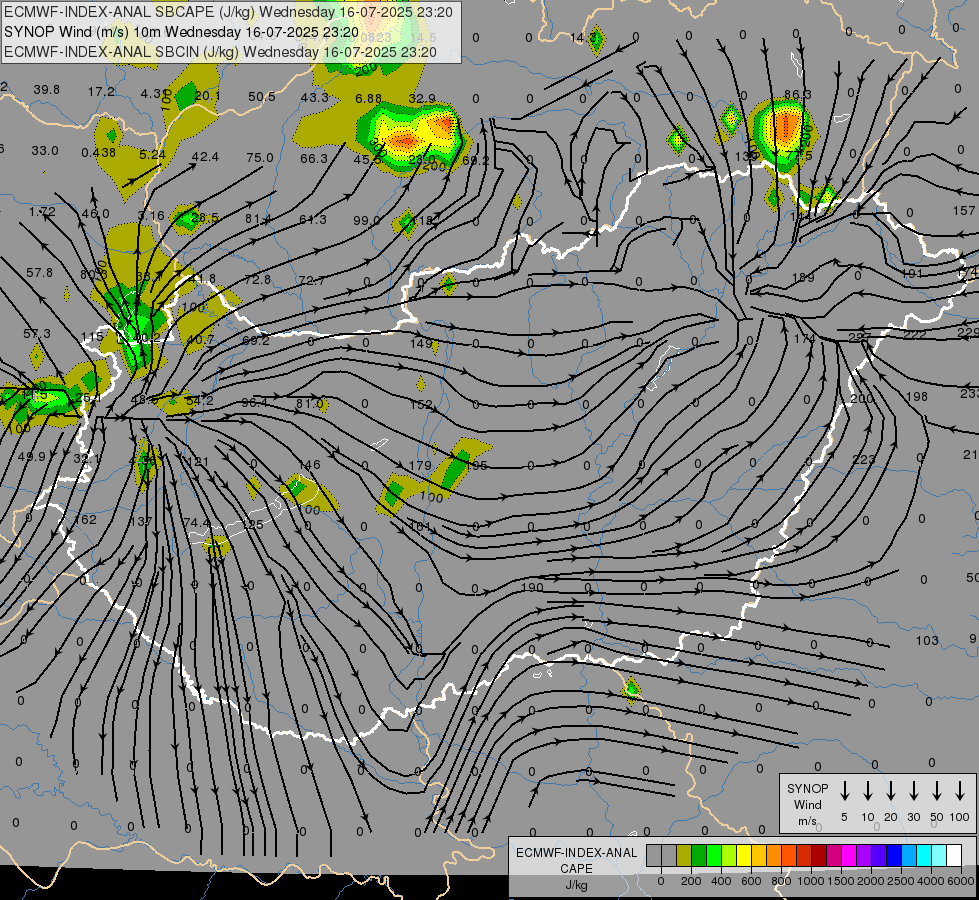Viewport: 979px width, 900px height.
Task: Click the 81.0 value on the map
Action: coord(310,403)
